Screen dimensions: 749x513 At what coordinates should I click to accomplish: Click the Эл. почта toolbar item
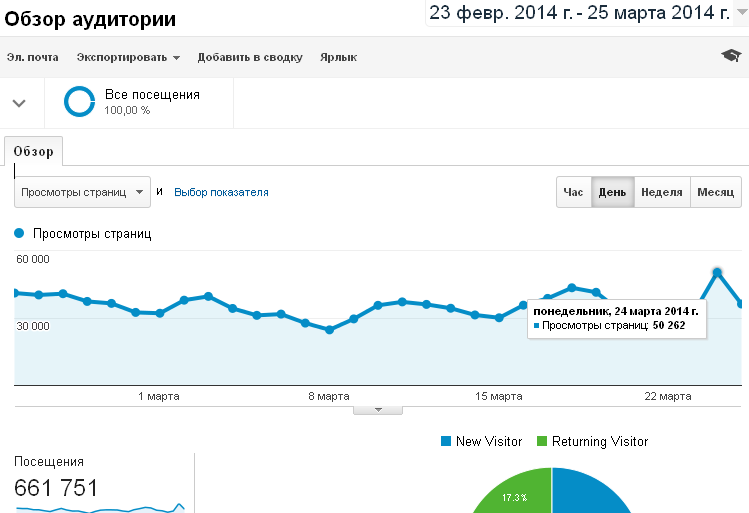(x=32, y=57)
